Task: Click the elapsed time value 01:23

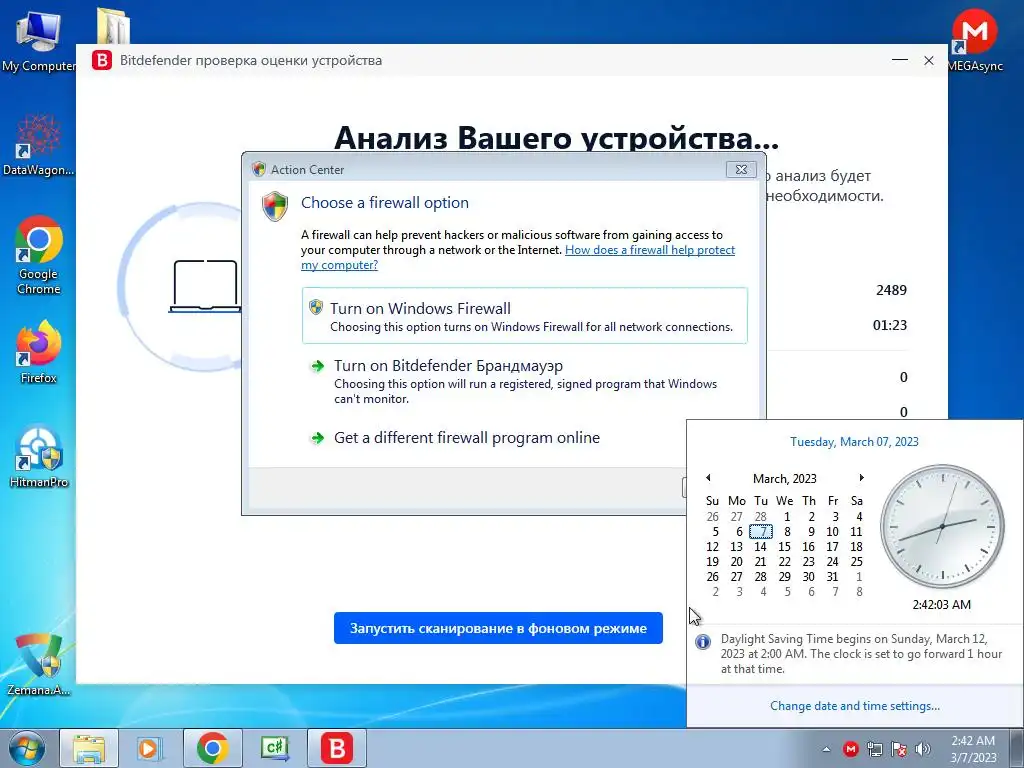Action: 890,325
